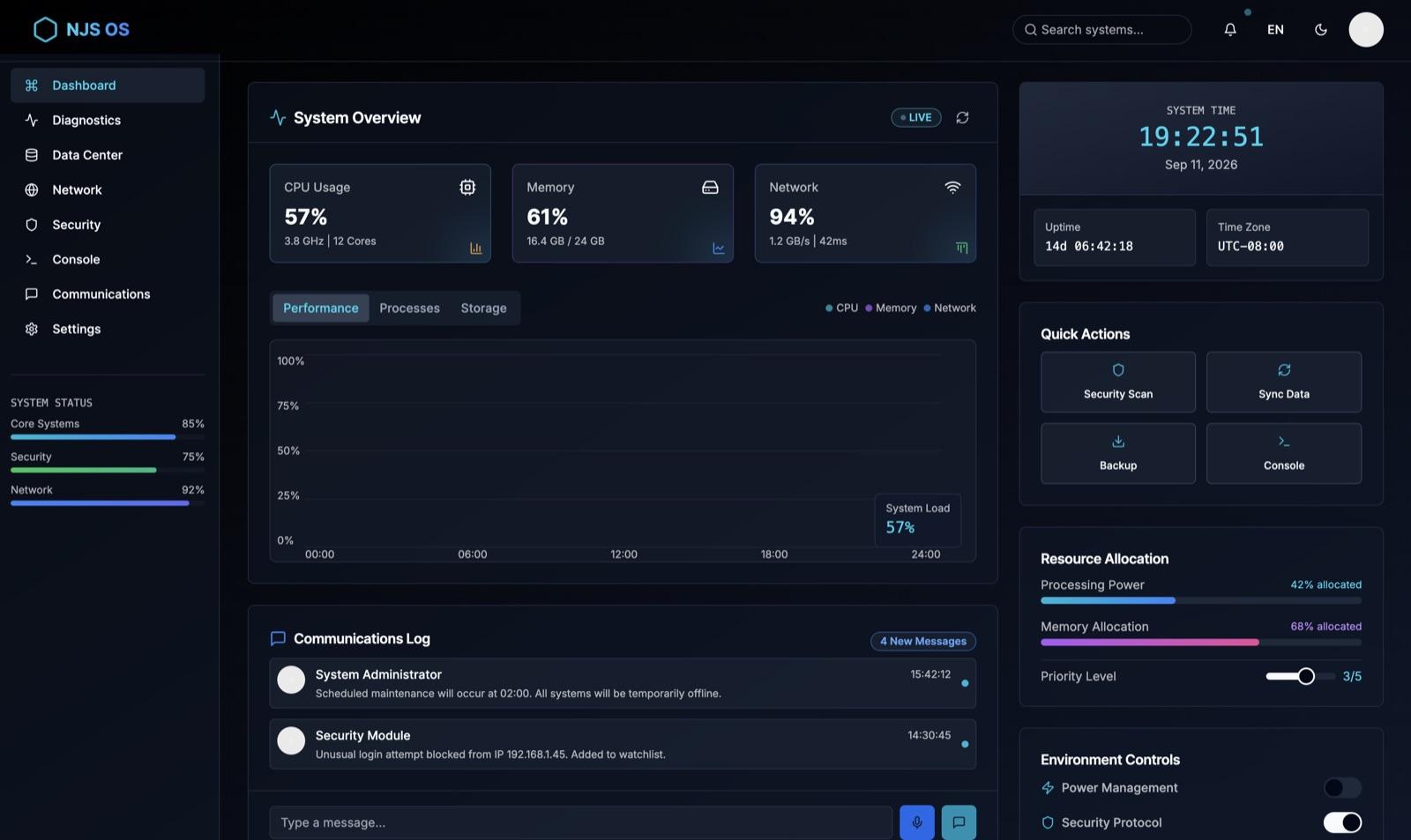Open Communications in the sidebar

[x=108, y=294]
